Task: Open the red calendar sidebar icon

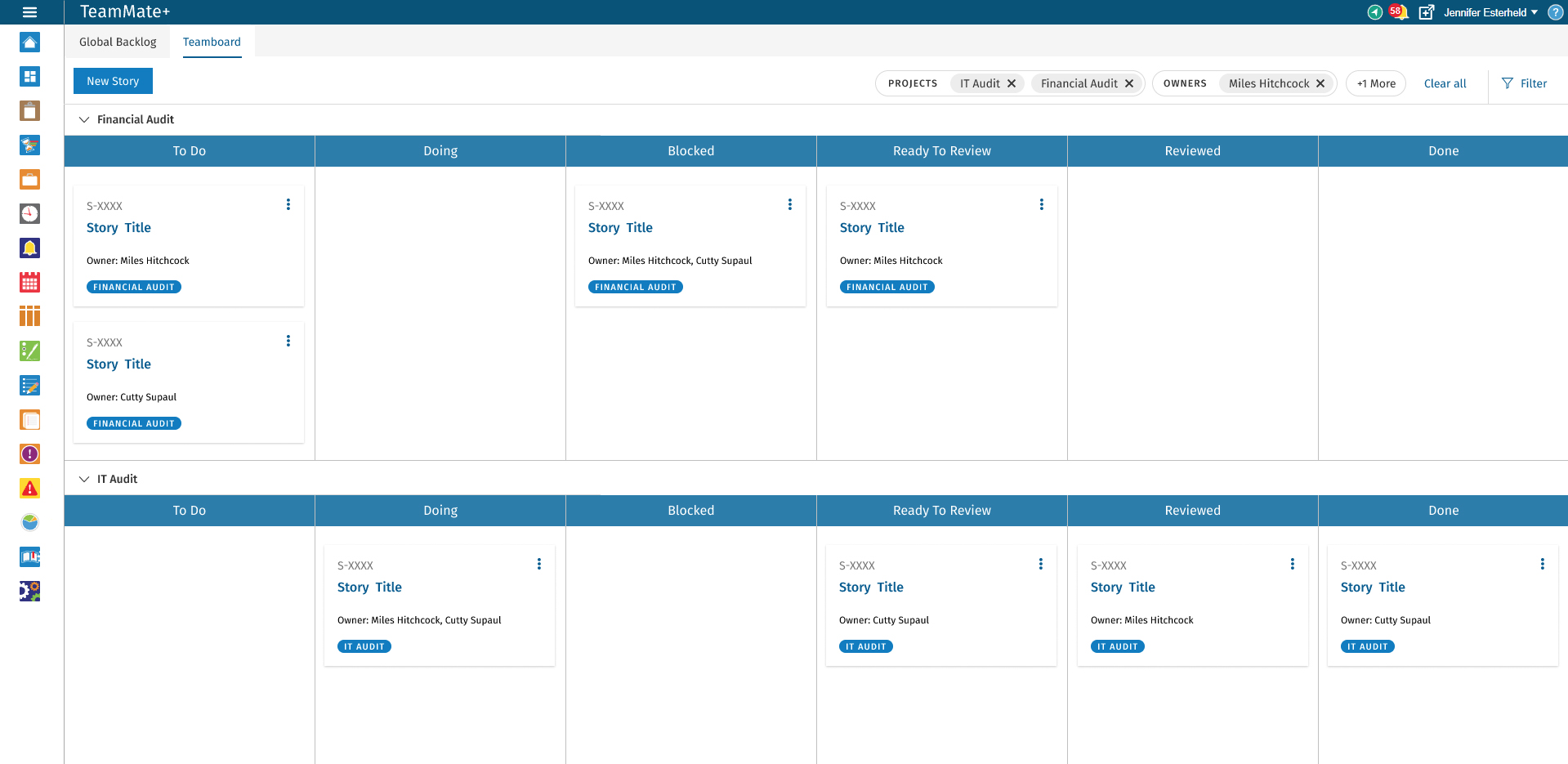Action: 30,283
